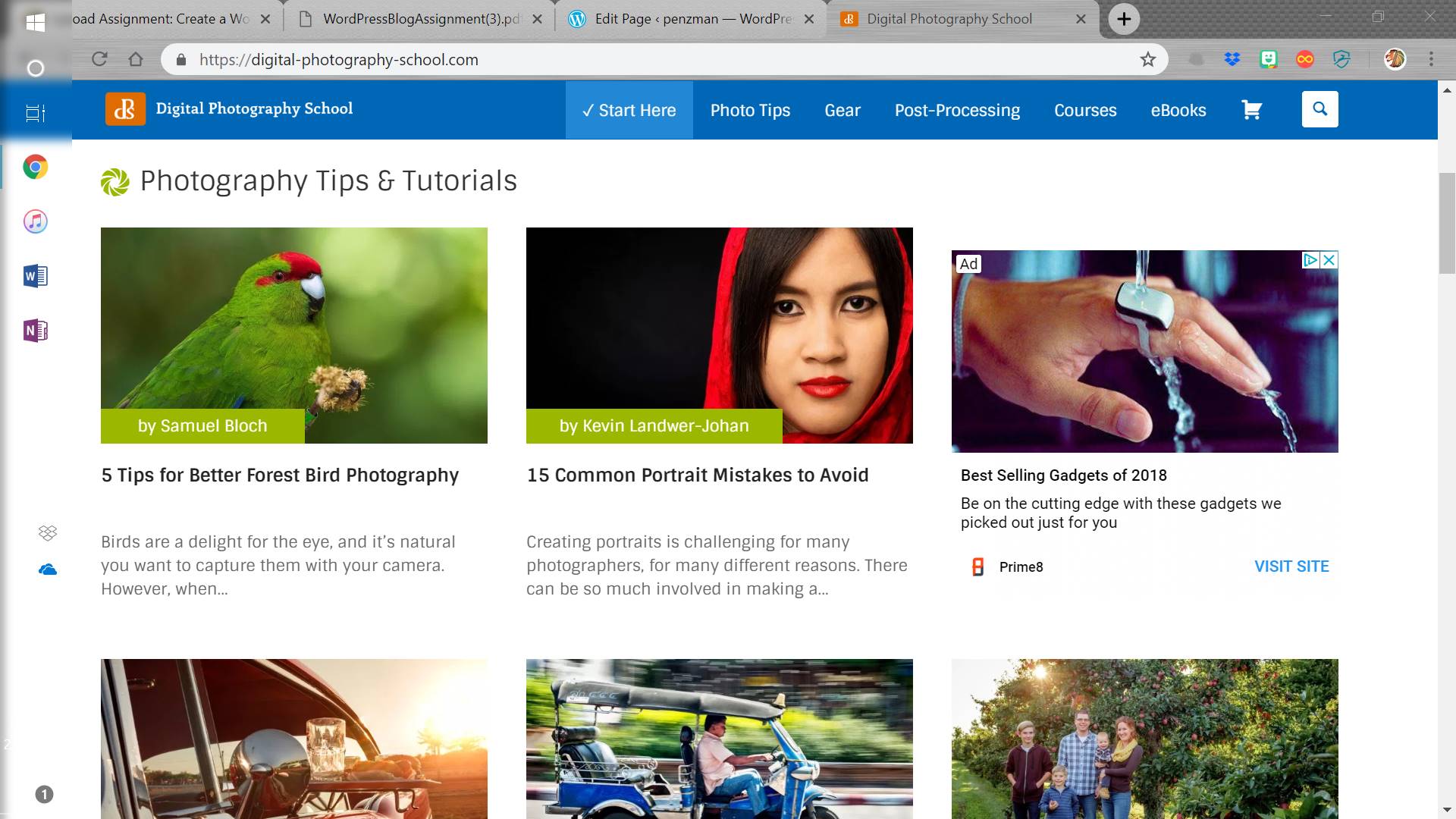Open the shopping cart icon
Viewport: 1456px width, 819px height.
[1251, 110]
